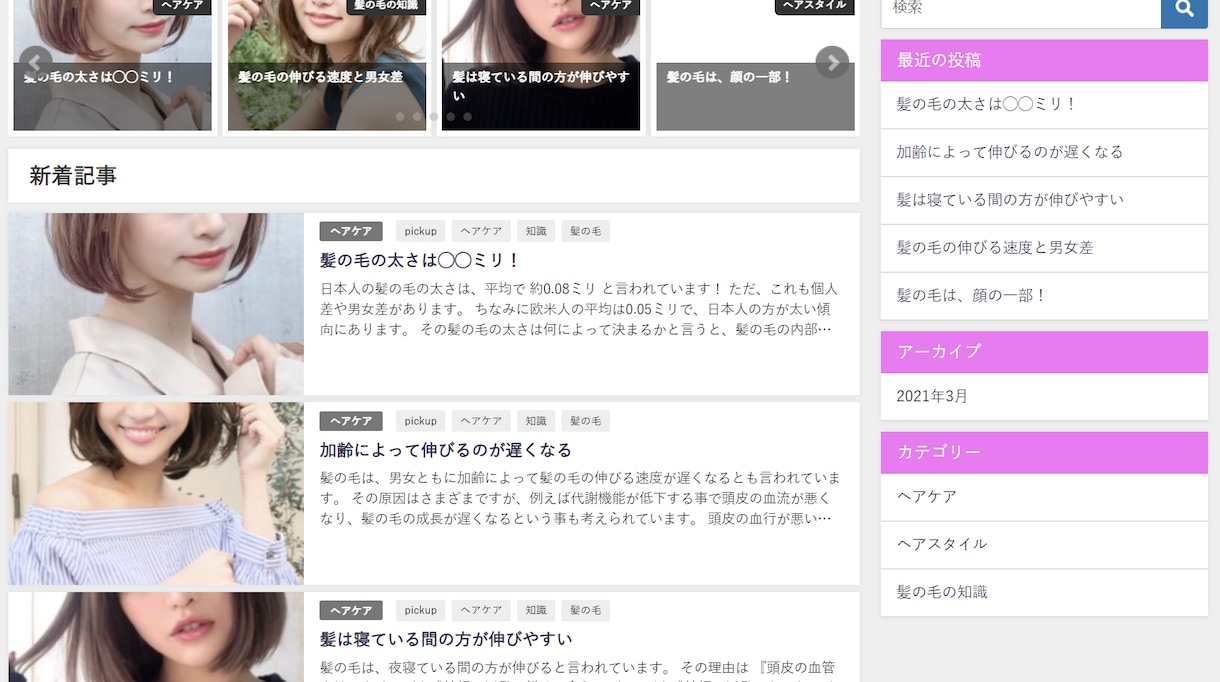Open carousel card 髪の毛の太さは◯◯ミリ!
Viewport: 1220px width, 682px height.
click(x=113, y=65)
